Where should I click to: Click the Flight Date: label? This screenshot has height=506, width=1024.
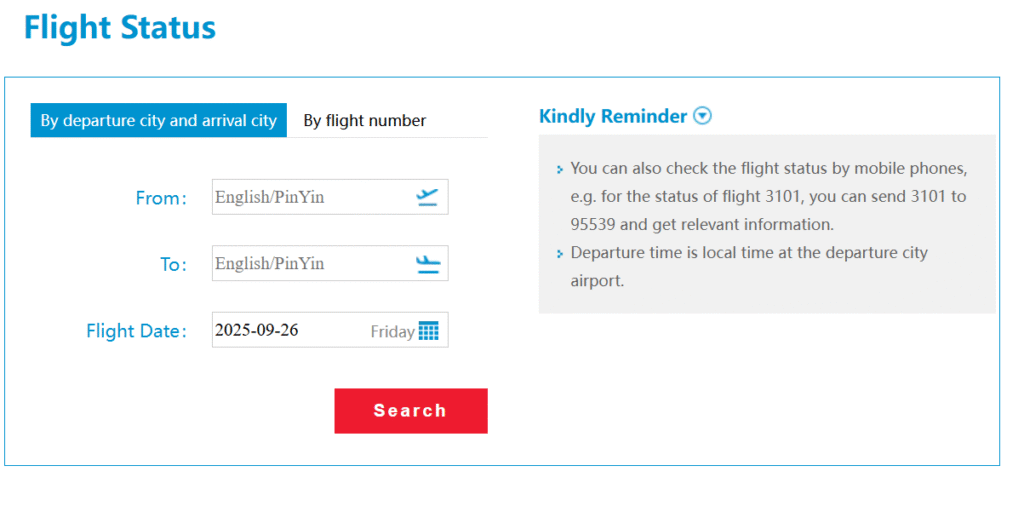tap(136, 331)
